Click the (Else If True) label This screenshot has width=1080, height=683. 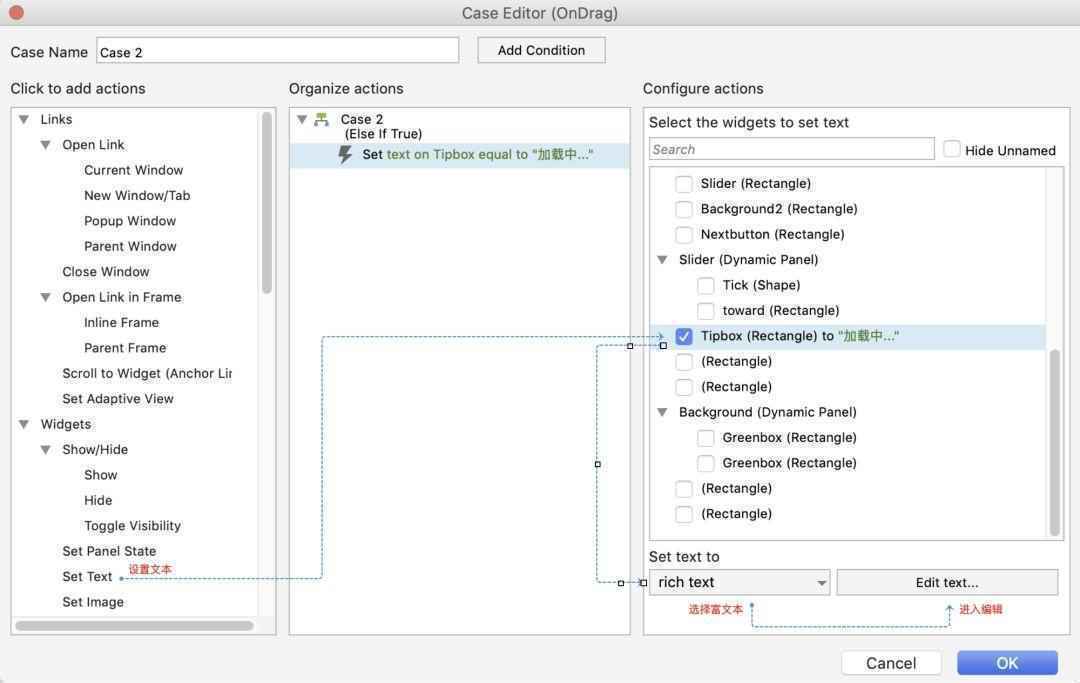click(383, 134)
